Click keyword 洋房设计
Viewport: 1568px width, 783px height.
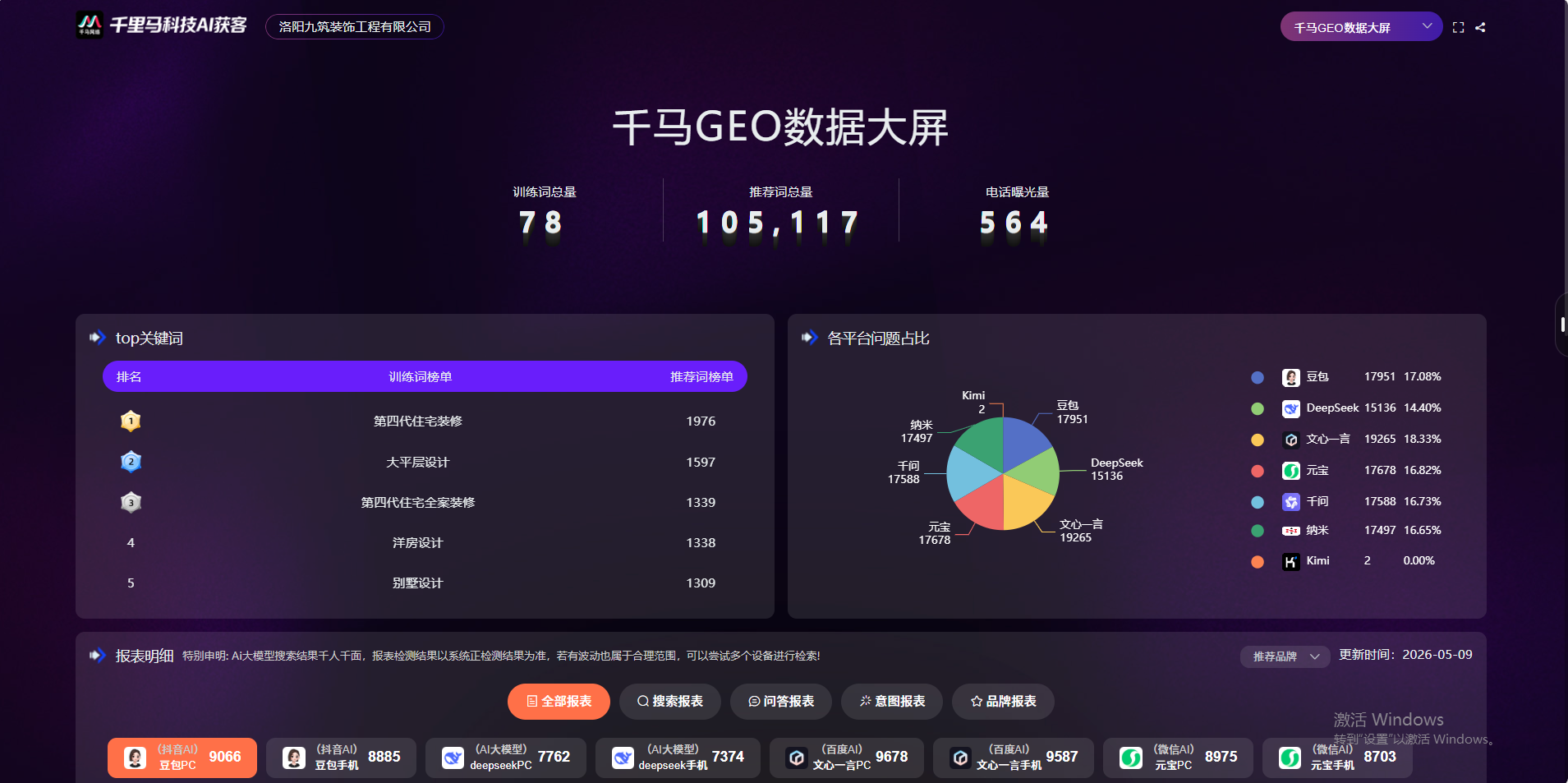418,543
